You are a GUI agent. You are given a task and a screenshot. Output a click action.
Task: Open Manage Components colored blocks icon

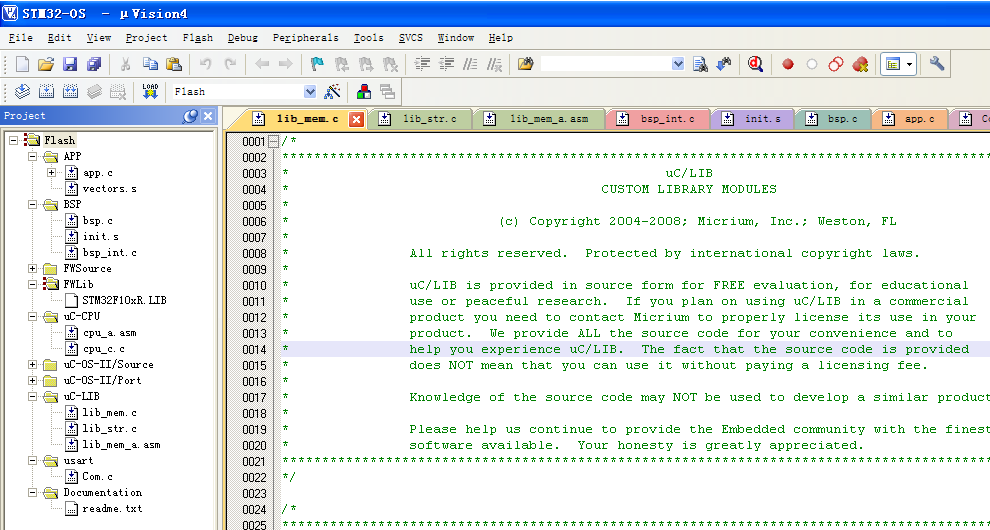[x=363, y=91]
